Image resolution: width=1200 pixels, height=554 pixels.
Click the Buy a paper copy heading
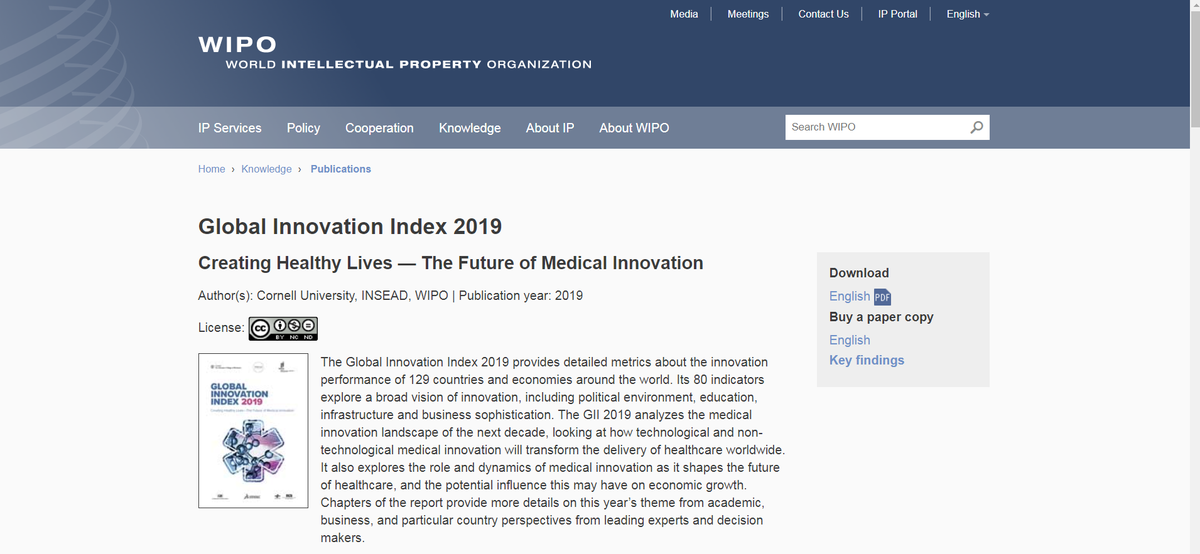(881, 317)
